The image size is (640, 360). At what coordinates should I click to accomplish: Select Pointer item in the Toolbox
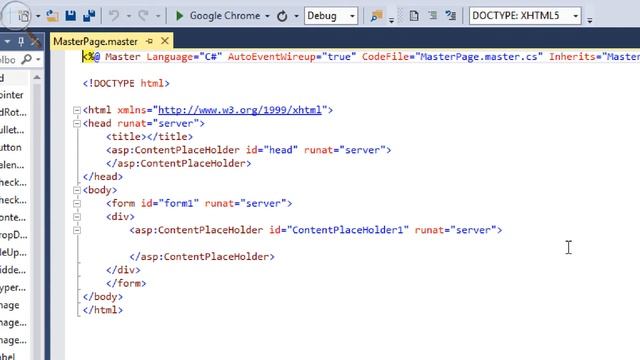[x=12, y=95]
